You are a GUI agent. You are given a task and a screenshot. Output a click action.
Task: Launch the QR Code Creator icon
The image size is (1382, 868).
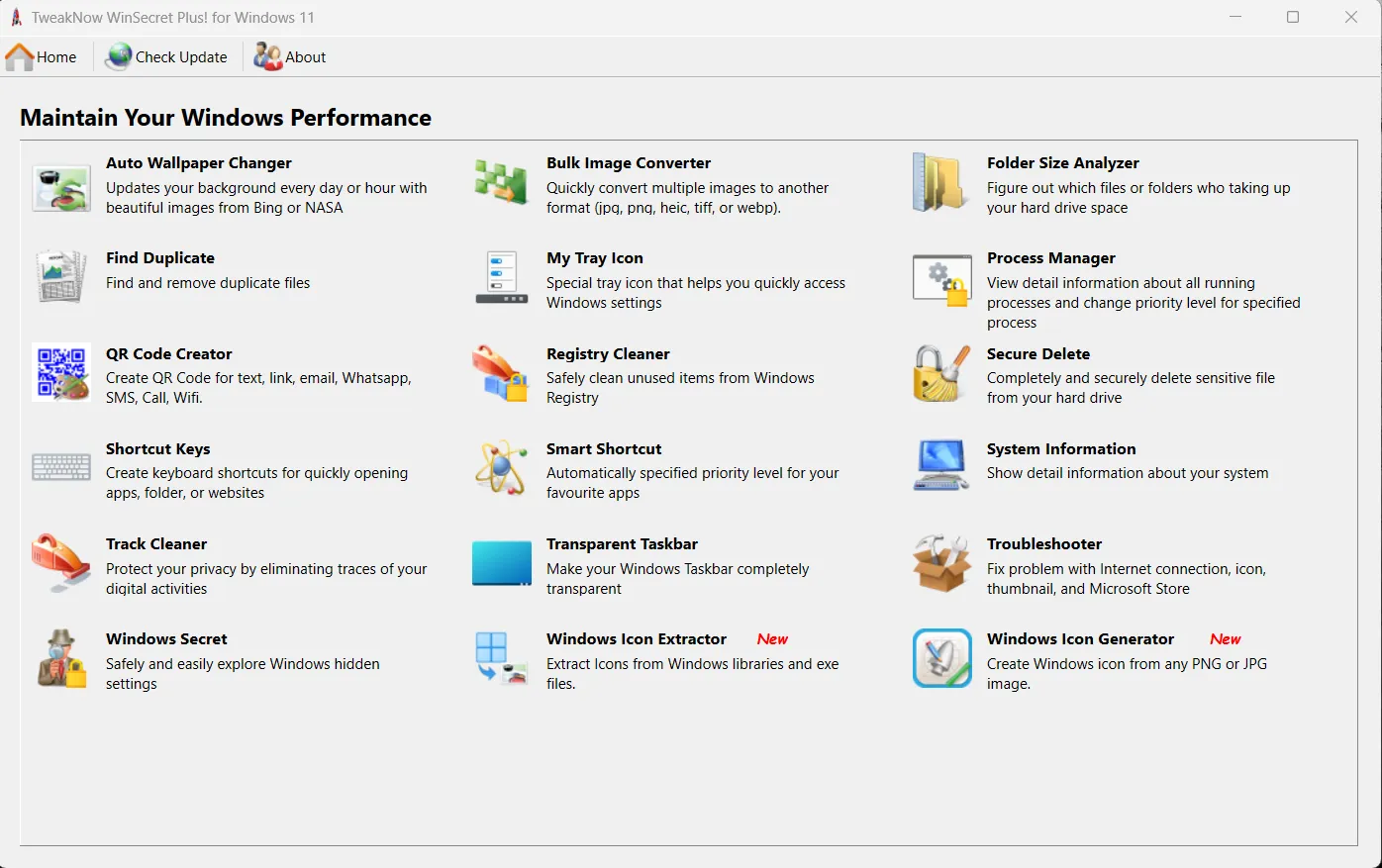coord(61,372)
